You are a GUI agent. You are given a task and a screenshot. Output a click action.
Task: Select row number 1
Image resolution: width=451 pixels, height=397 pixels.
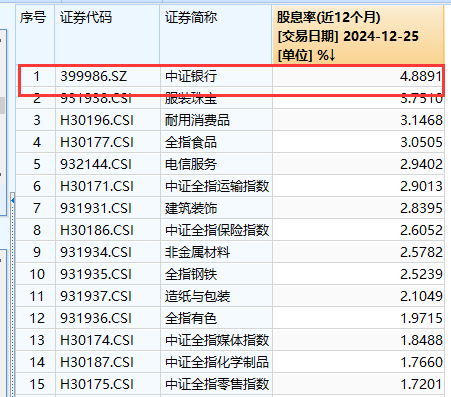37,76
